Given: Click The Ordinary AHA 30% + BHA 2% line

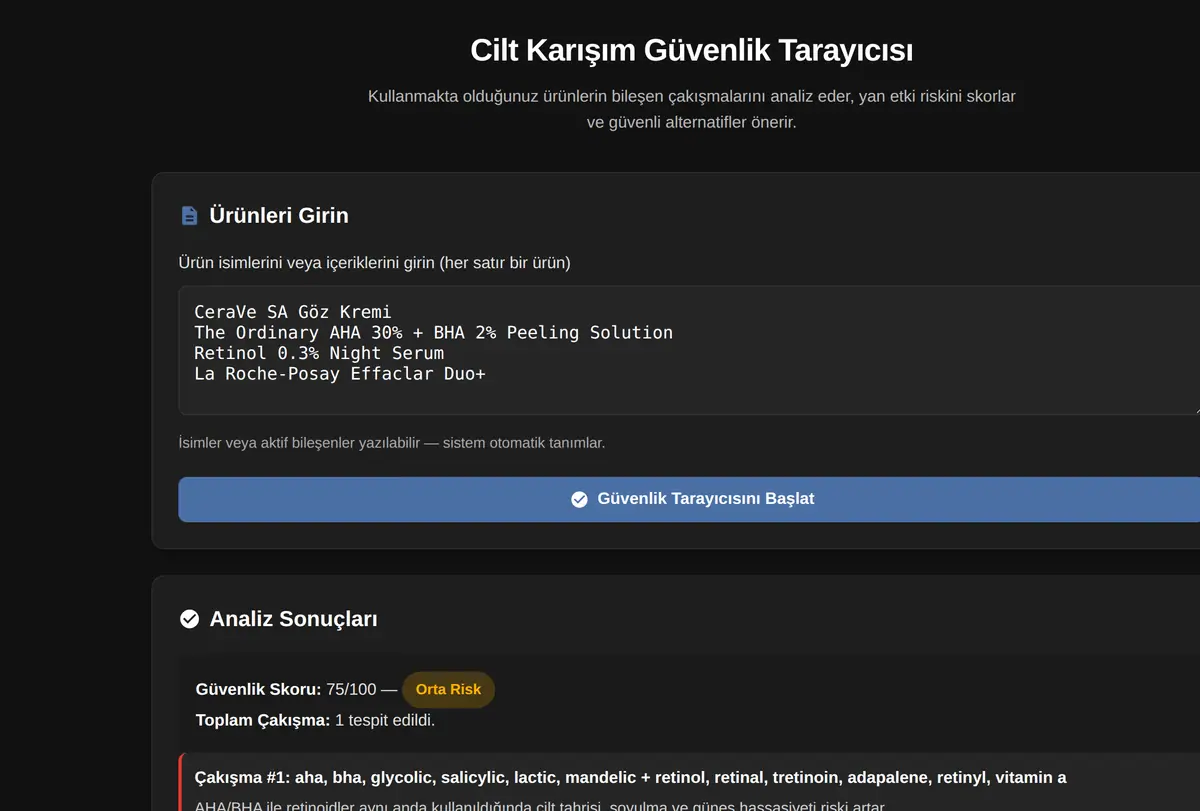Looking at the screenshot, I should (434, 332).
